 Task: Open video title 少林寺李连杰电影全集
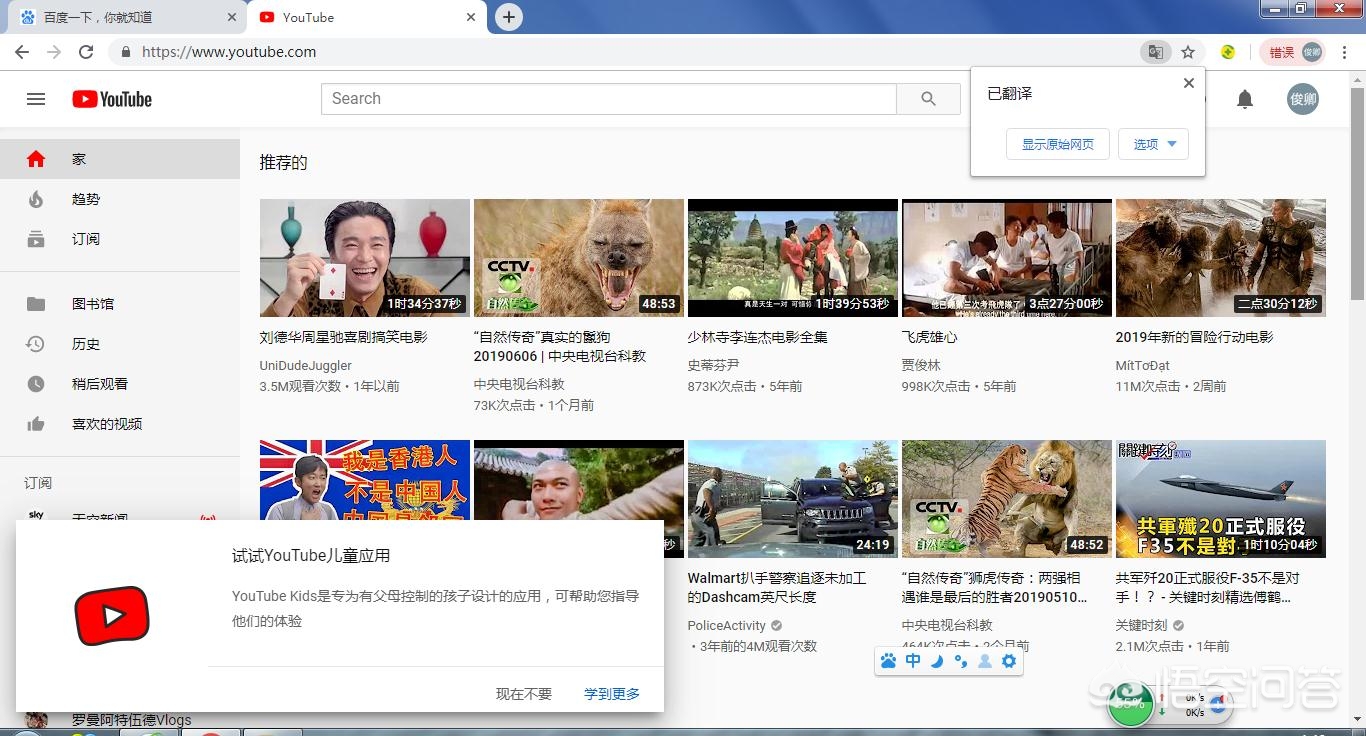(x=758, y=337)
